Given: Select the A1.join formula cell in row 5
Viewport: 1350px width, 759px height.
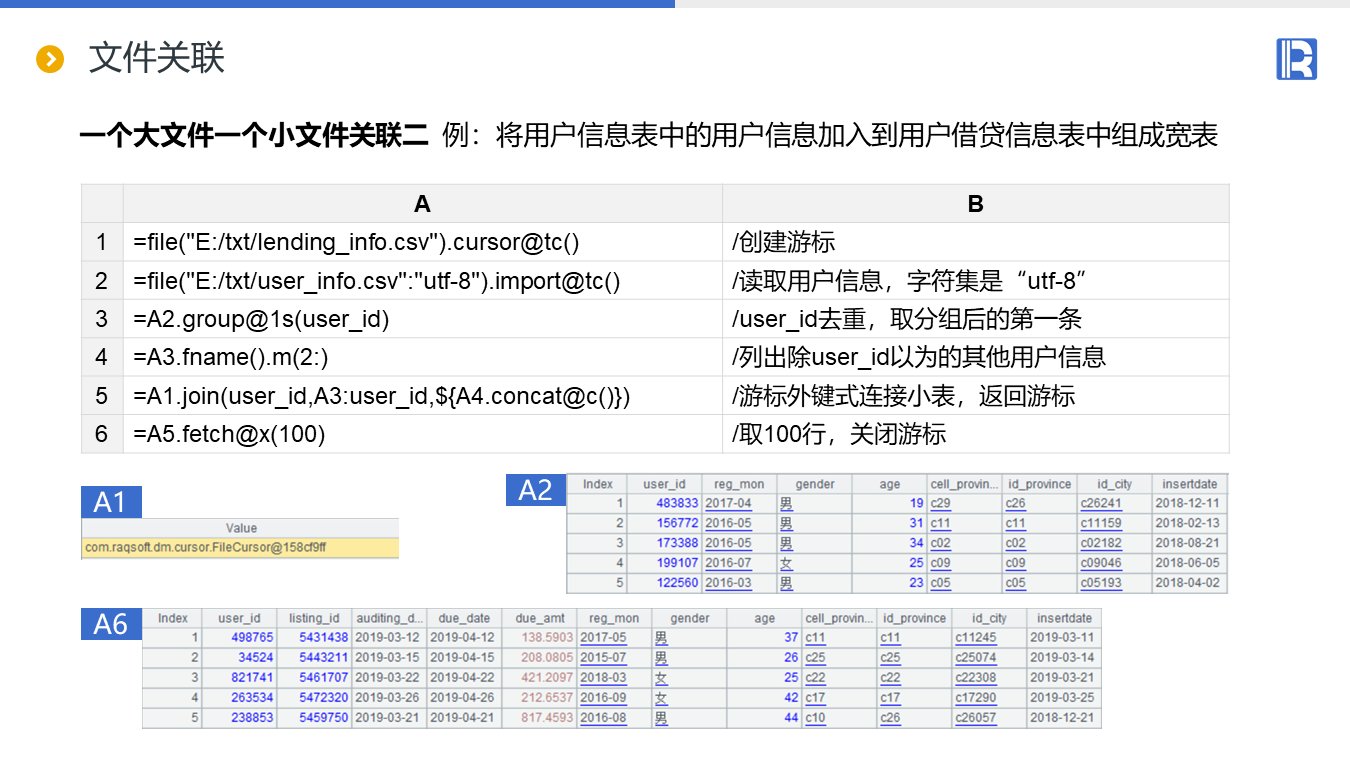Looking at the screenshot, I should pos(422,396).
